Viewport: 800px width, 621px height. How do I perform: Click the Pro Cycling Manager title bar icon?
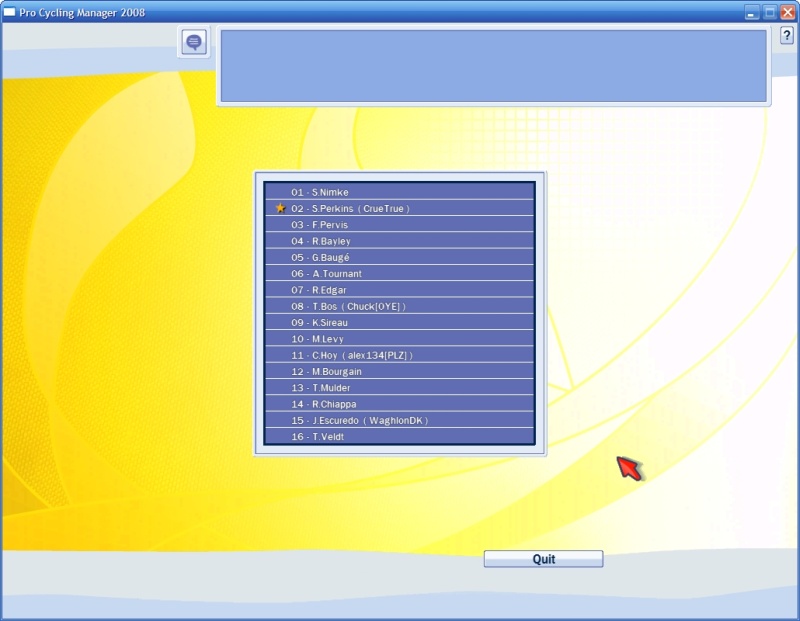pos(10,12)
